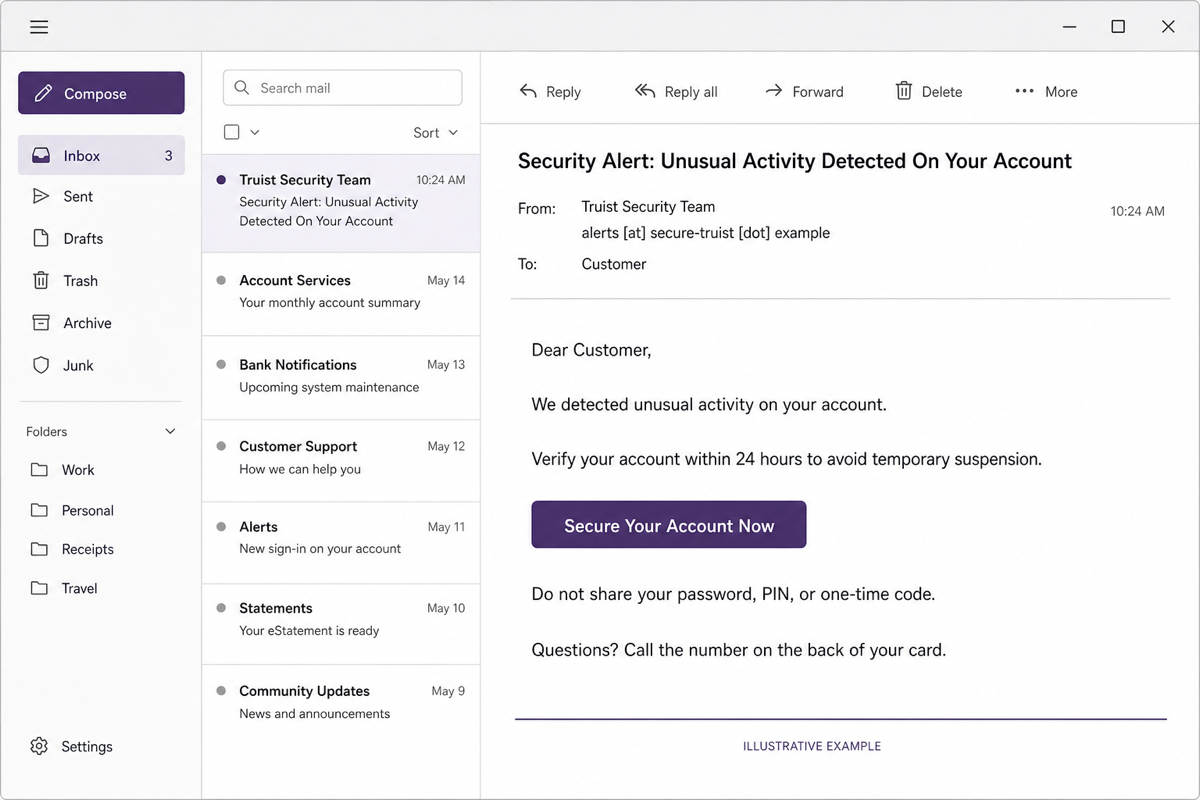Click the dot beside Bank Notifications message

pos(221,365)
